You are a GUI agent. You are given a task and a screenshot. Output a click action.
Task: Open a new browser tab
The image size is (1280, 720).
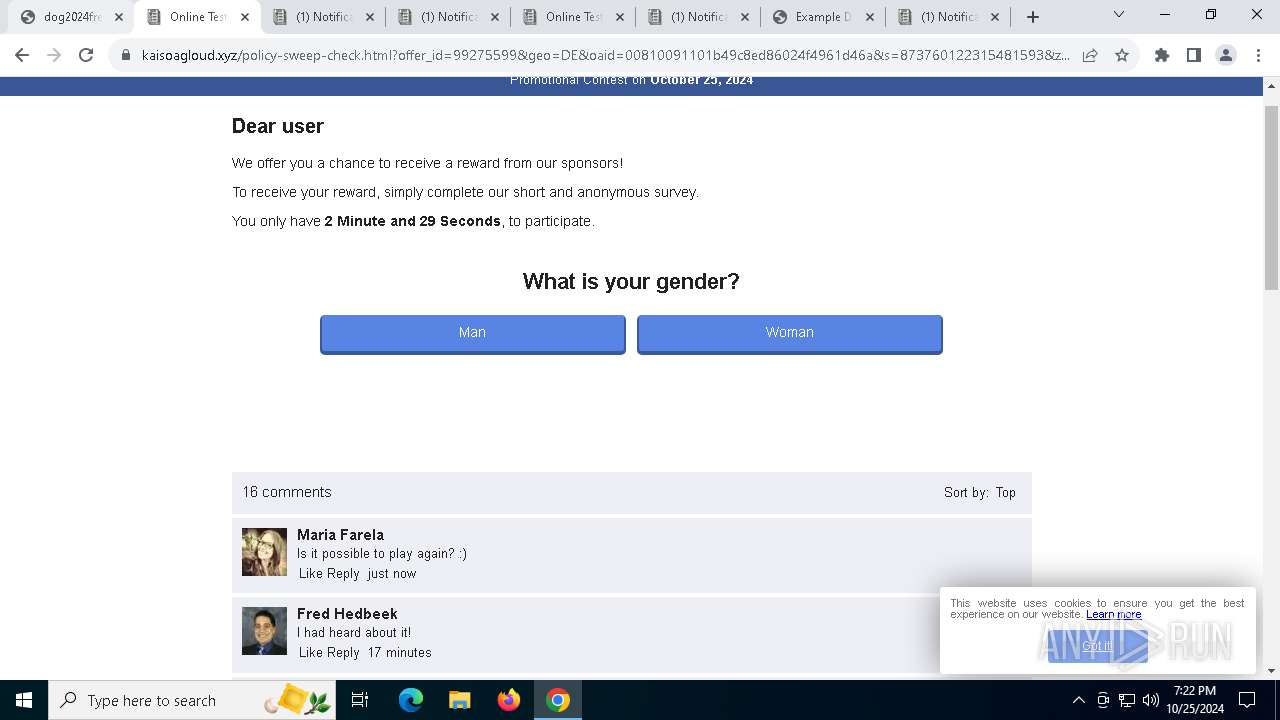(1033, 17)
